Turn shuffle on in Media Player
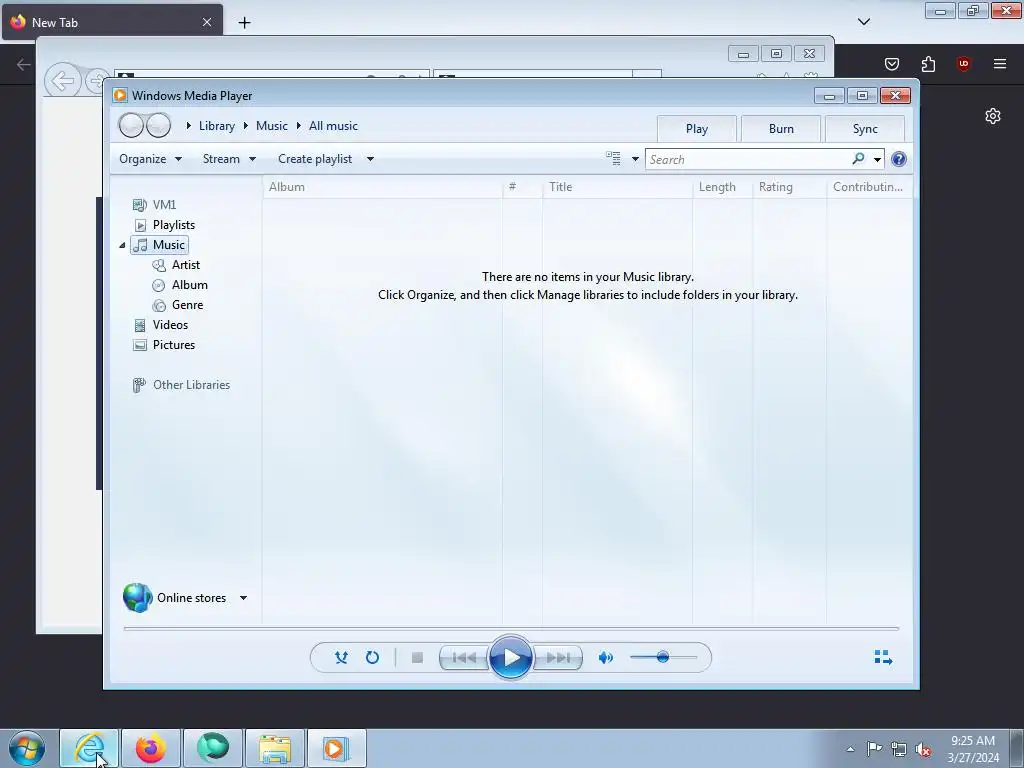The width and height of the screenshot is (1024, 768). pos(341,658)
